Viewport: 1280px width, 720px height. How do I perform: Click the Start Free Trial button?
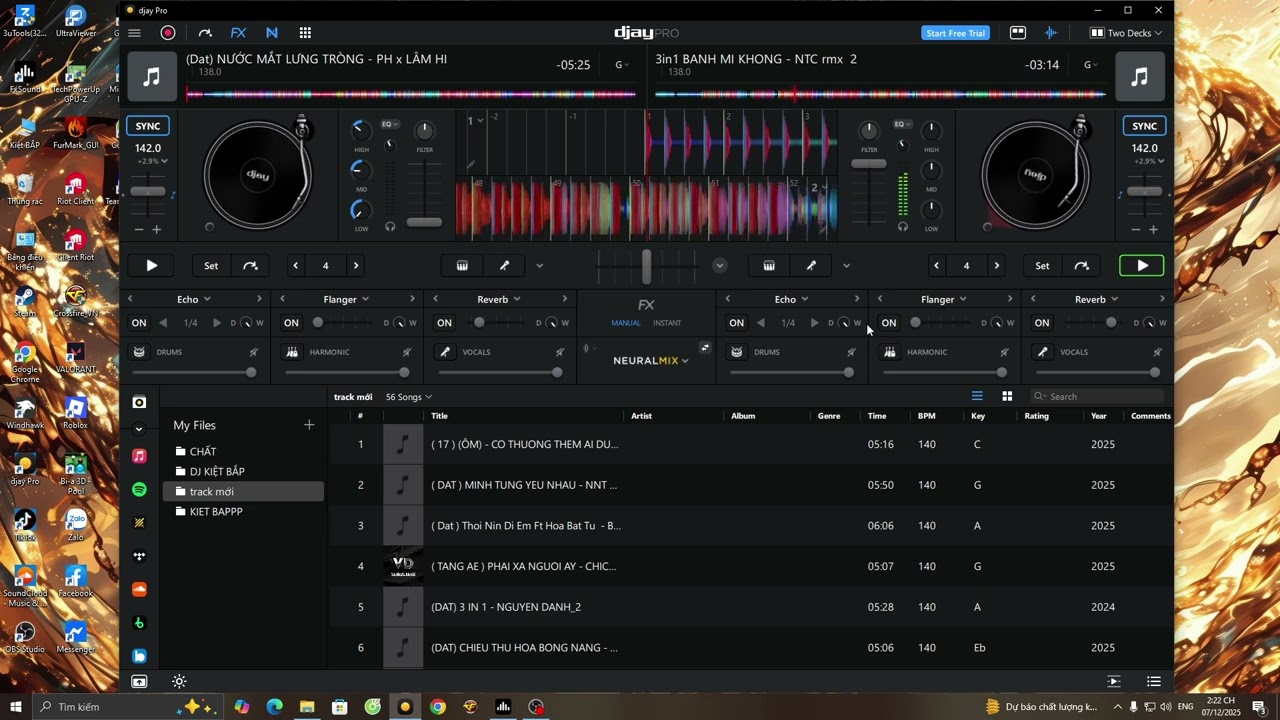point(956,33)
